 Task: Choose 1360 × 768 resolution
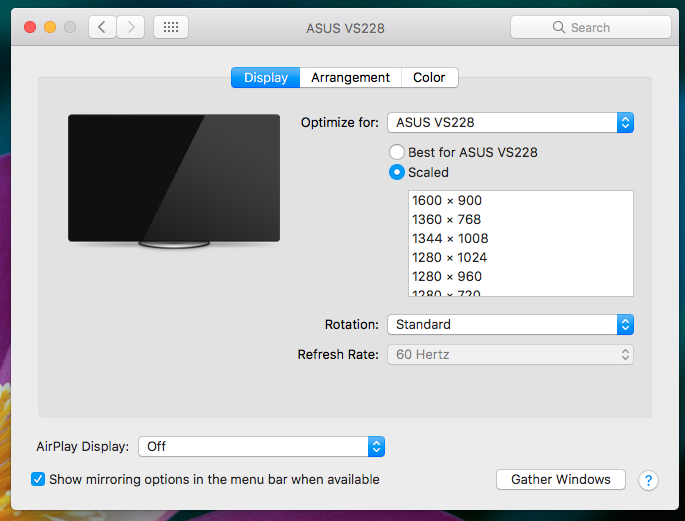point(521,219)
